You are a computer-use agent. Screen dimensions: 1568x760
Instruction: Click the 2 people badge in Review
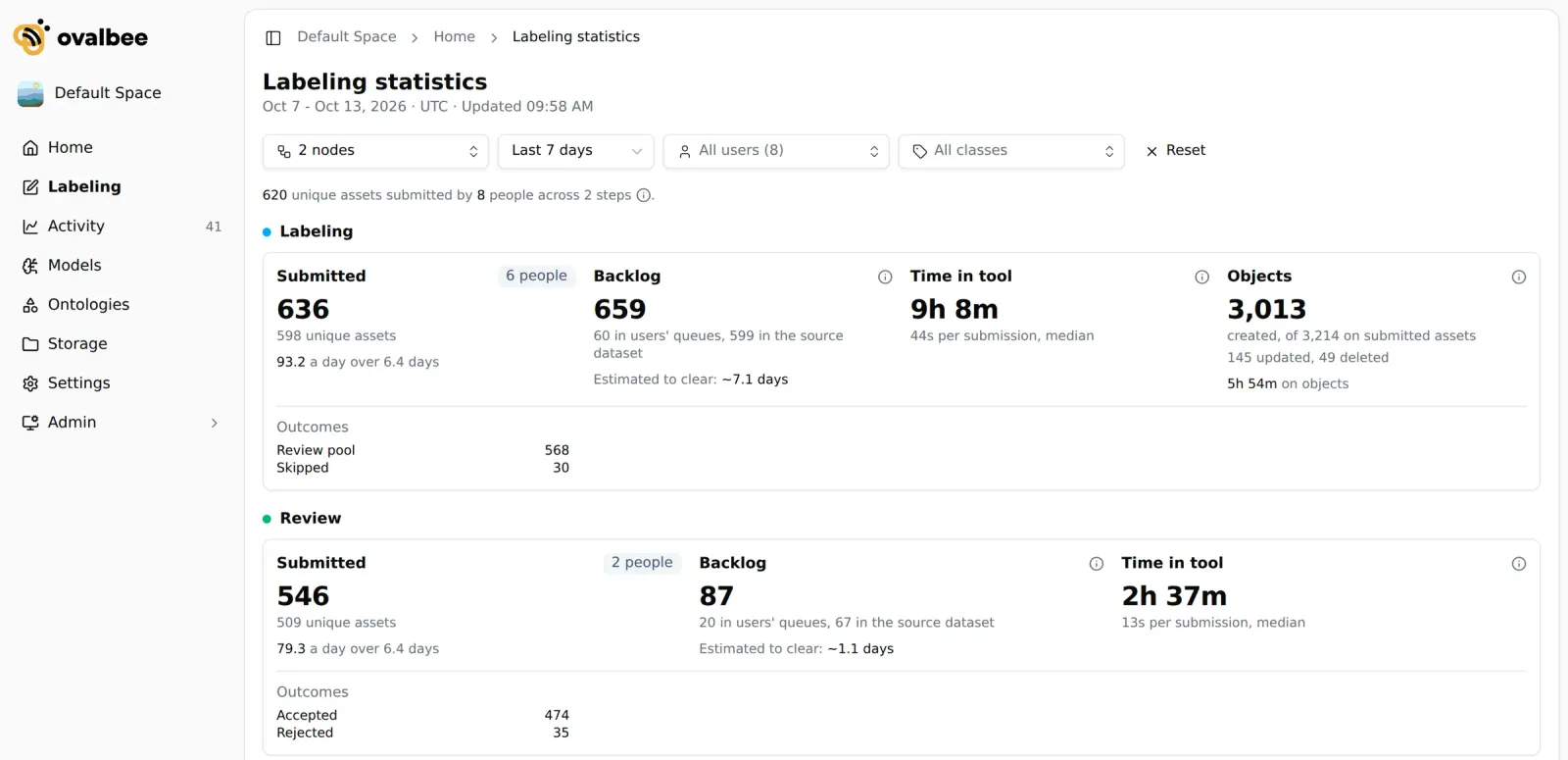tap(642, 563)
